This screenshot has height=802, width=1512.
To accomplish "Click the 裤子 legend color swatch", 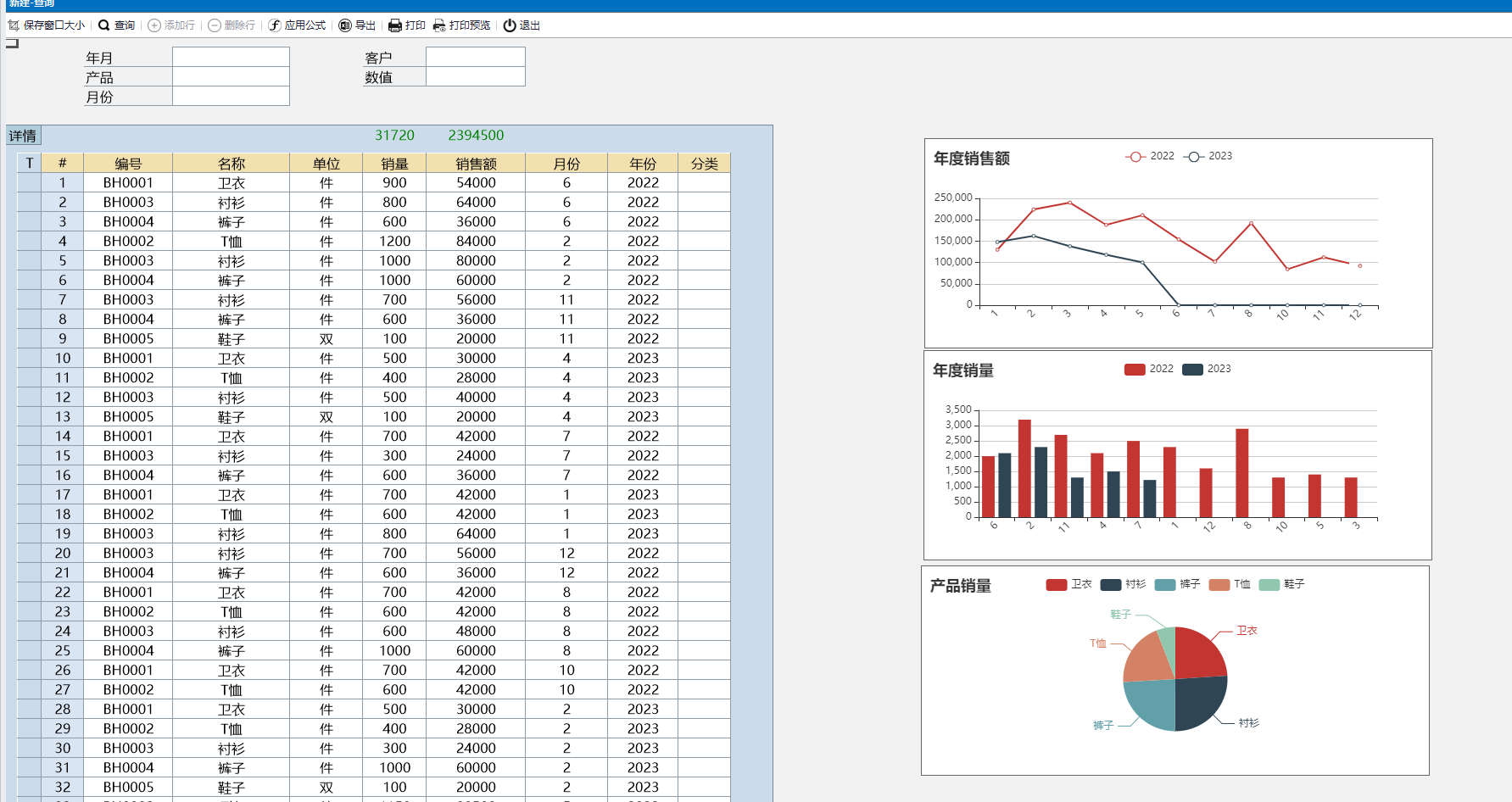I will tap(1165, 584).
